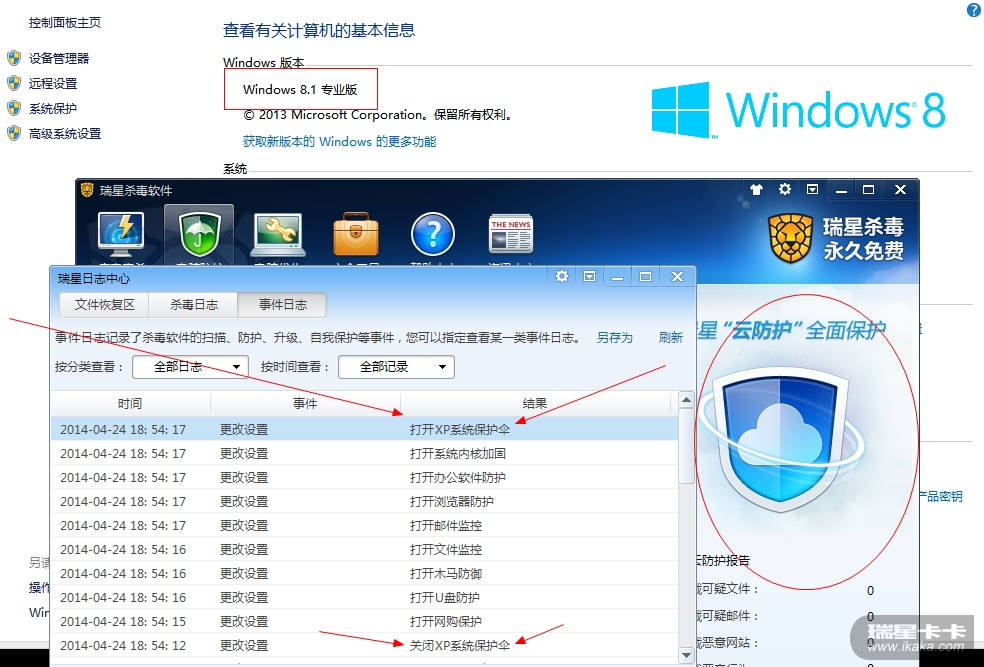The image size is (984, 667).
Task: Open settings gear in Rising antivirus titlebar
Action: pos(784,189)
